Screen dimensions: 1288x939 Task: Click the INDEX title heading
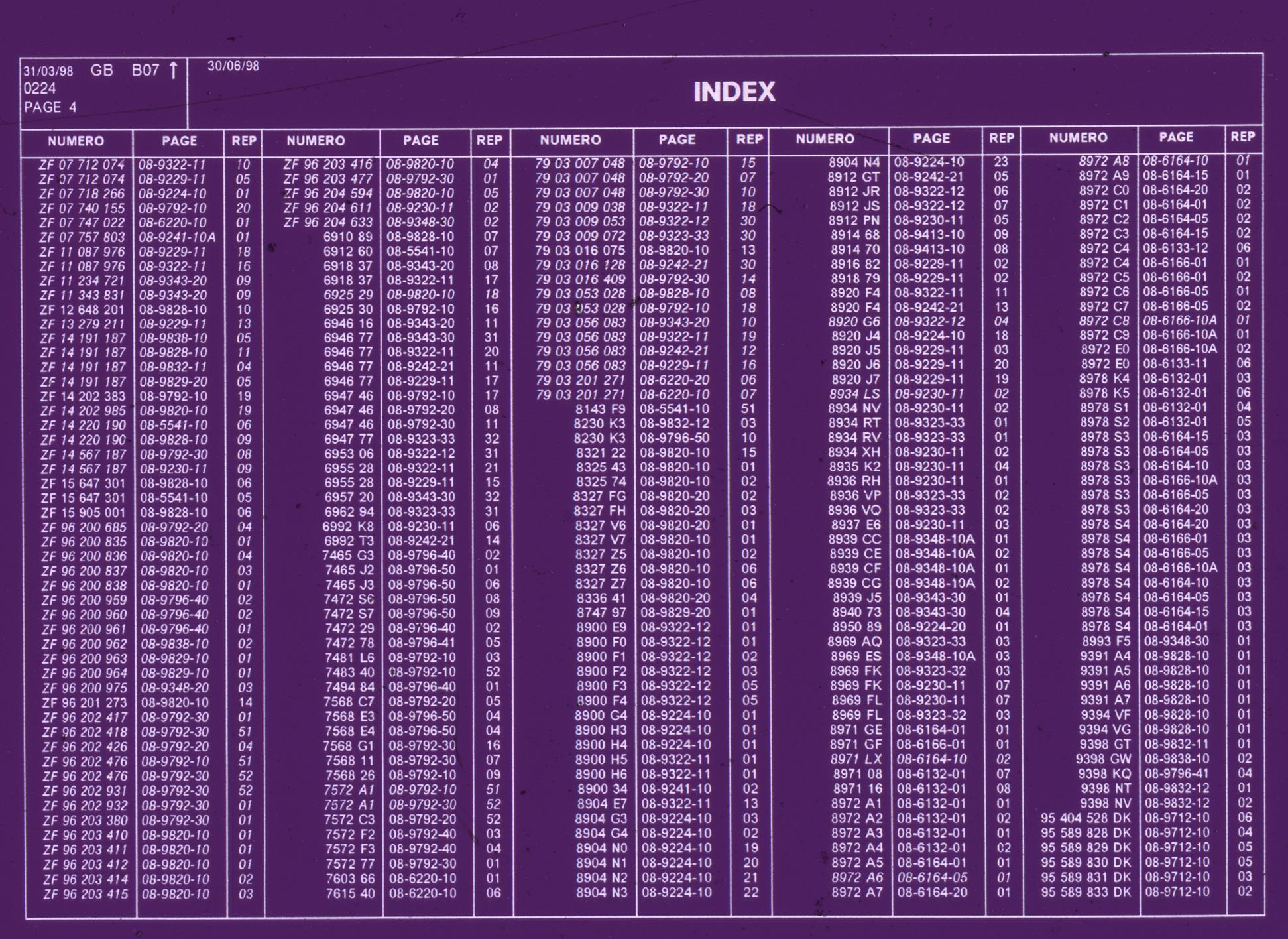(x=734, y=92)
